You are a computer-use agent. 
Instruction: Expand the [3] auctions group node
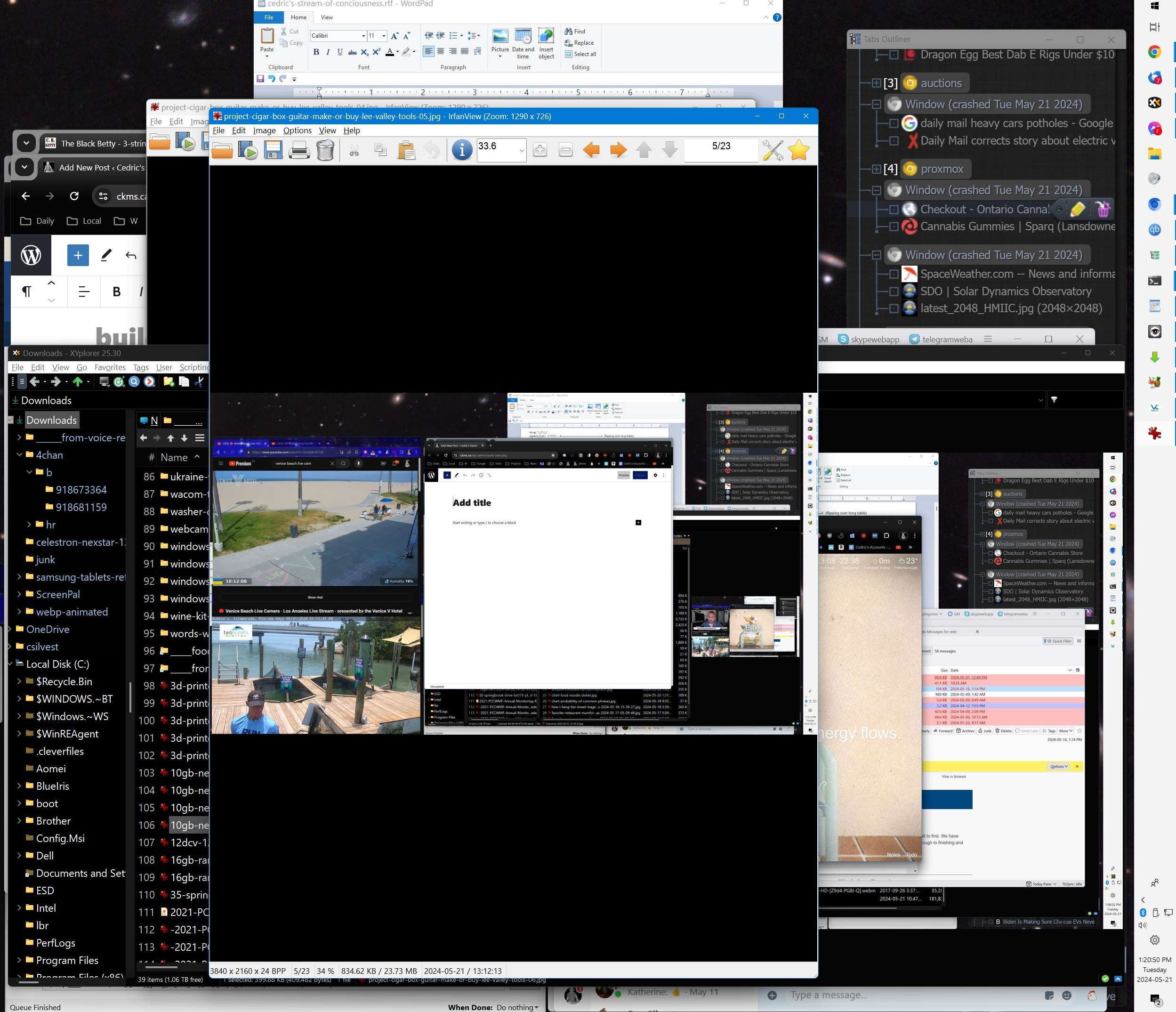(x=876, y=83)
